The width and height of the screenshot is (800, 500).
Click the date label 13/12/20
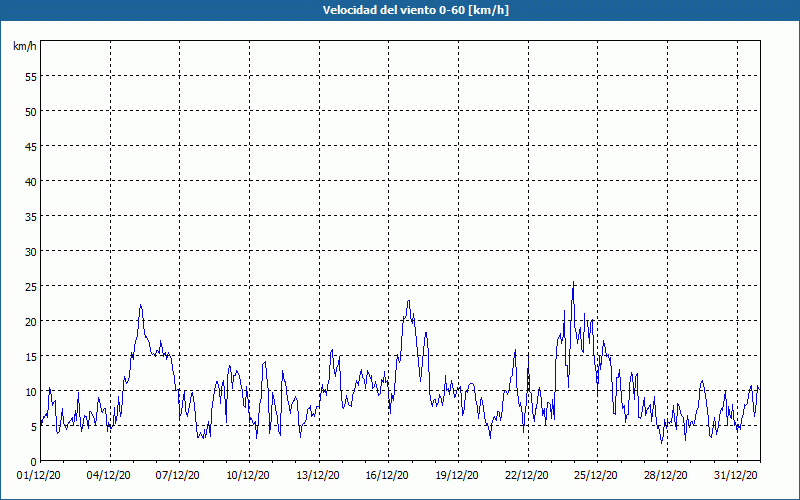pyautogui.click(x=318, y=476)
